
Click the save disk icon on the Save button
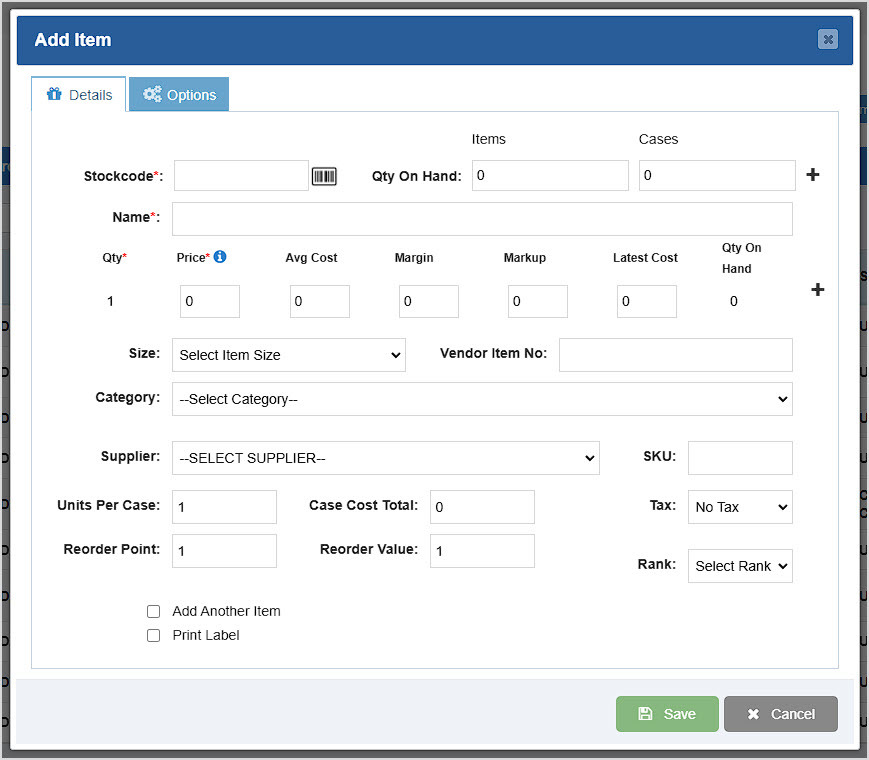646,714
